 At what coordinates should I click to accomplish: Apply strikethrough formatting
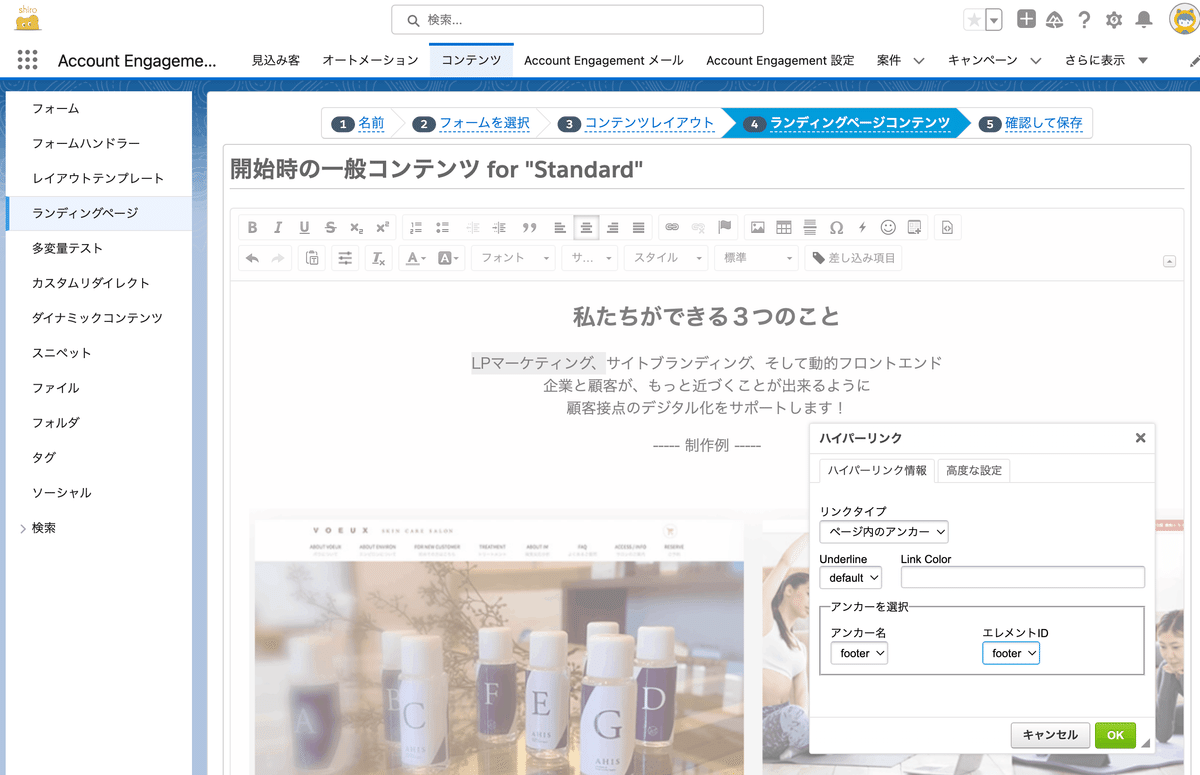tap(330, 227)
